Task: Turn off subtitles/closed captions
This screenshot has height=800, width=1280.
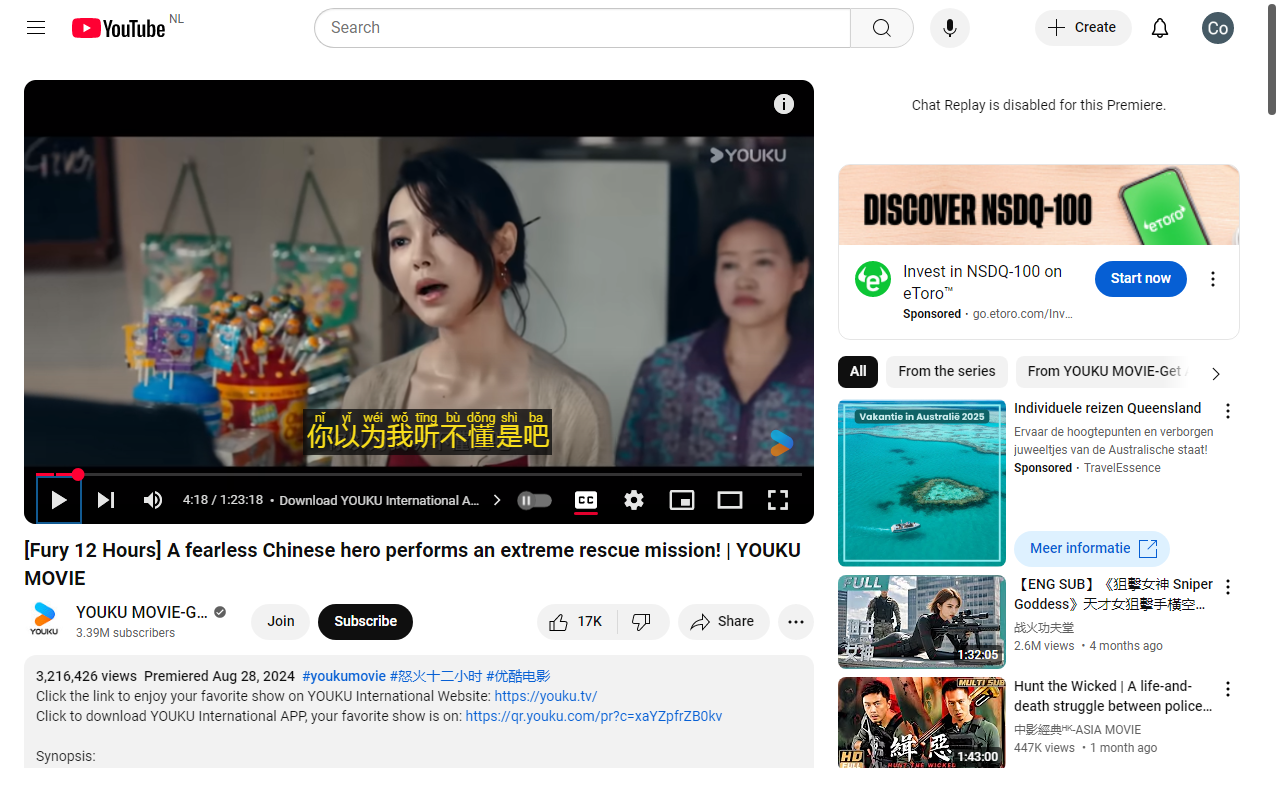Action: coord(586,500)
